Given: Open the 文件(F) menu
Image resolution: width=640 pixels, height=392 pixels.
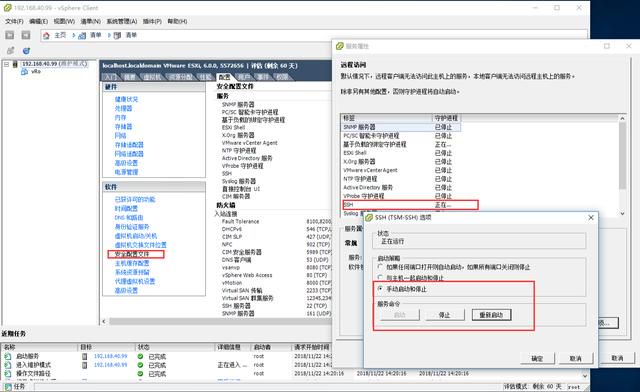Looking at the screenshot, I should [x=14, y=21].
